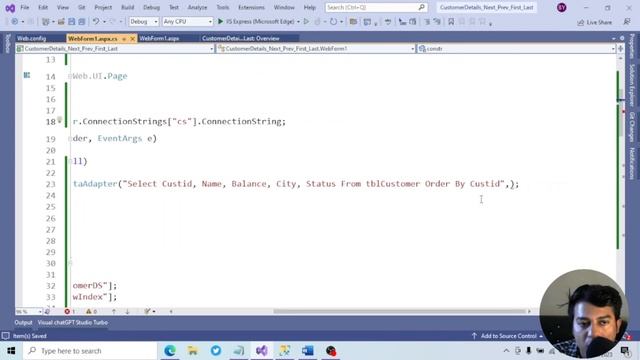Viewport: 640px width, 360px height.
Task: Click the Start Without Debugging icon
Action: tap(306, 22)
